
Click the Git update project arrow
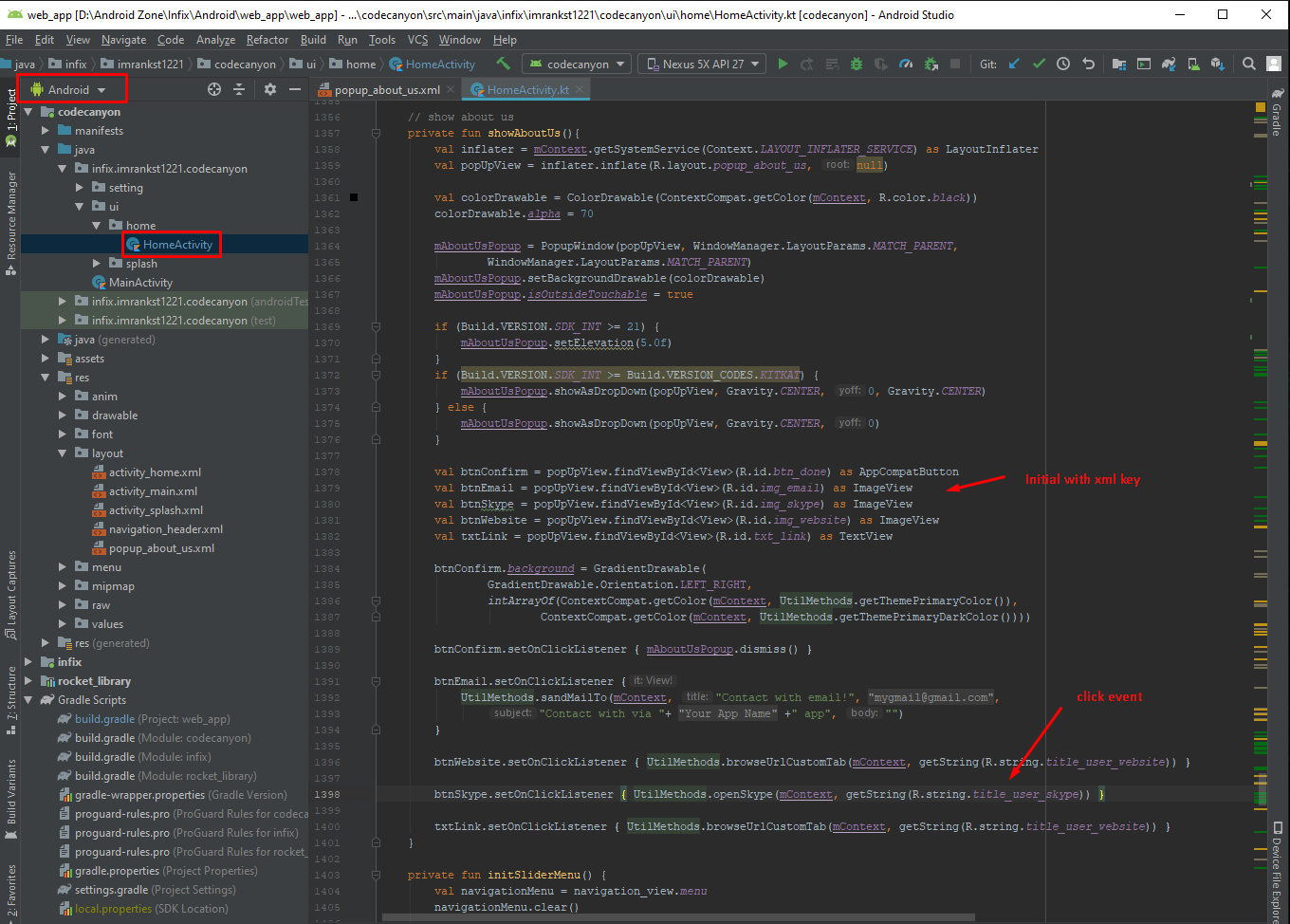(x=1014, y=65)
